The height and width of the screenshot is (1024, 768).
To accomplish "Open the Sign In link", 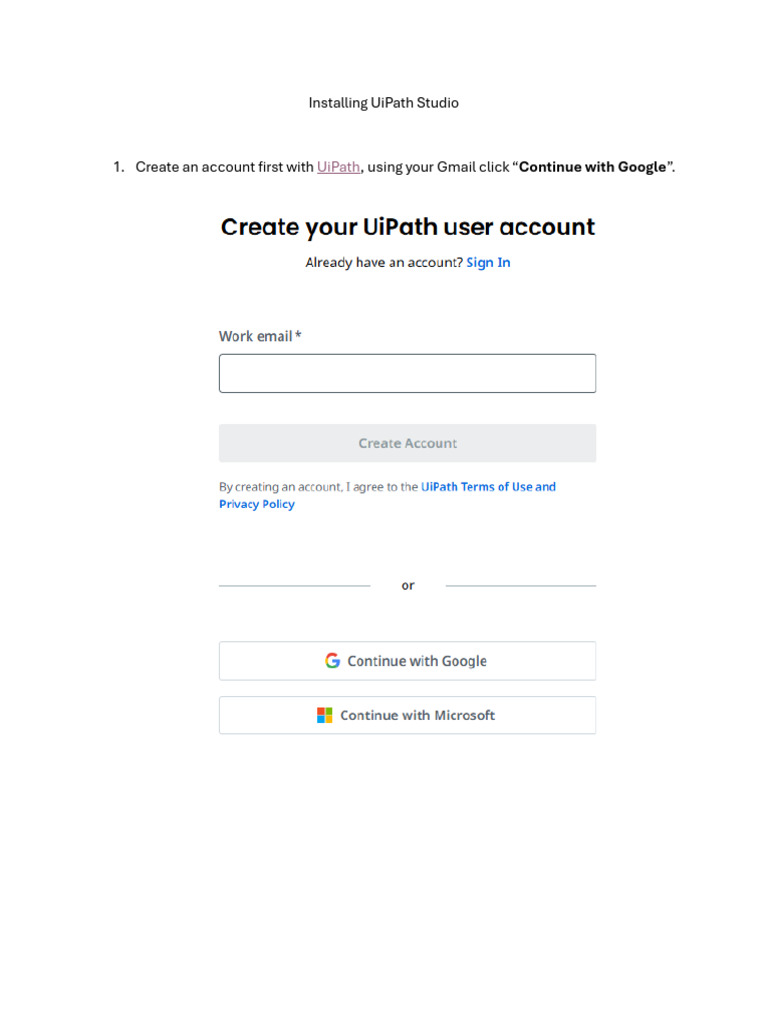I will [488, 262].
